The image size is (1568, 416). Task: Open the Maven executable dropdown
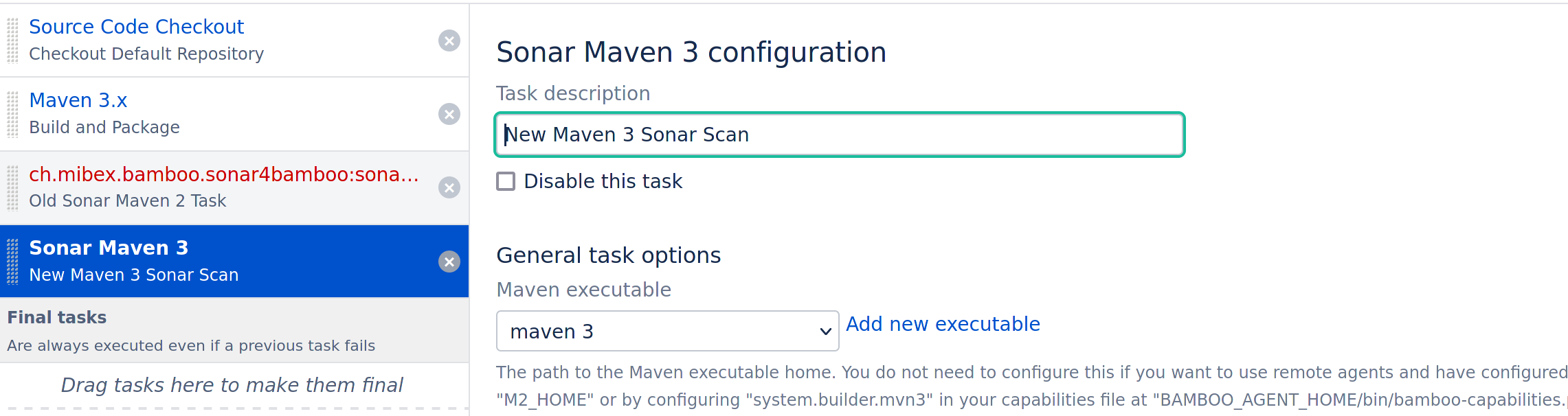(x=667, y=331)
